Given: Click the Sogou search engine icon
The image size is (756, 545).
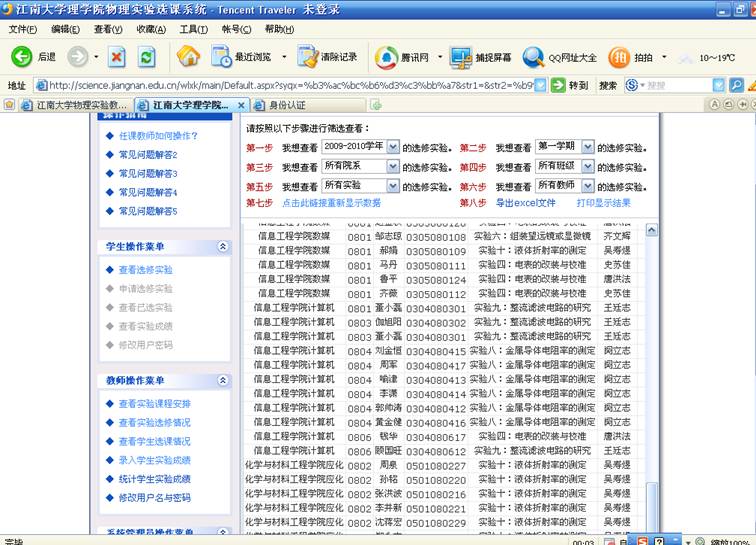Looking at the screenshot, I should [632, 85].
